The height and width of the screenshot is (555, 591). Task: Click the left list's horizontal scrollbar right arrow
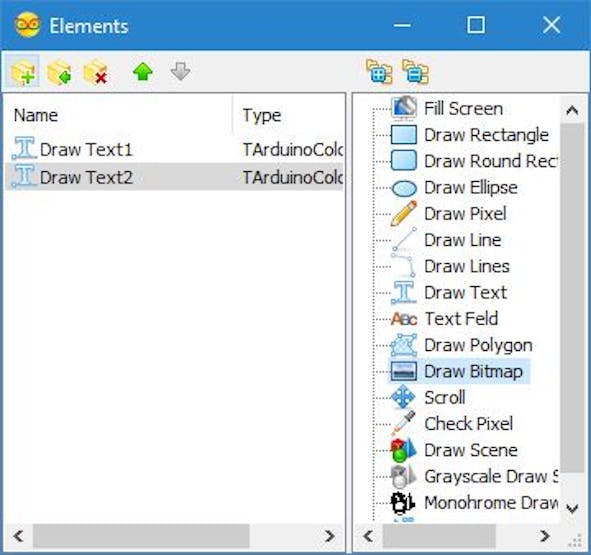(329, 536)
